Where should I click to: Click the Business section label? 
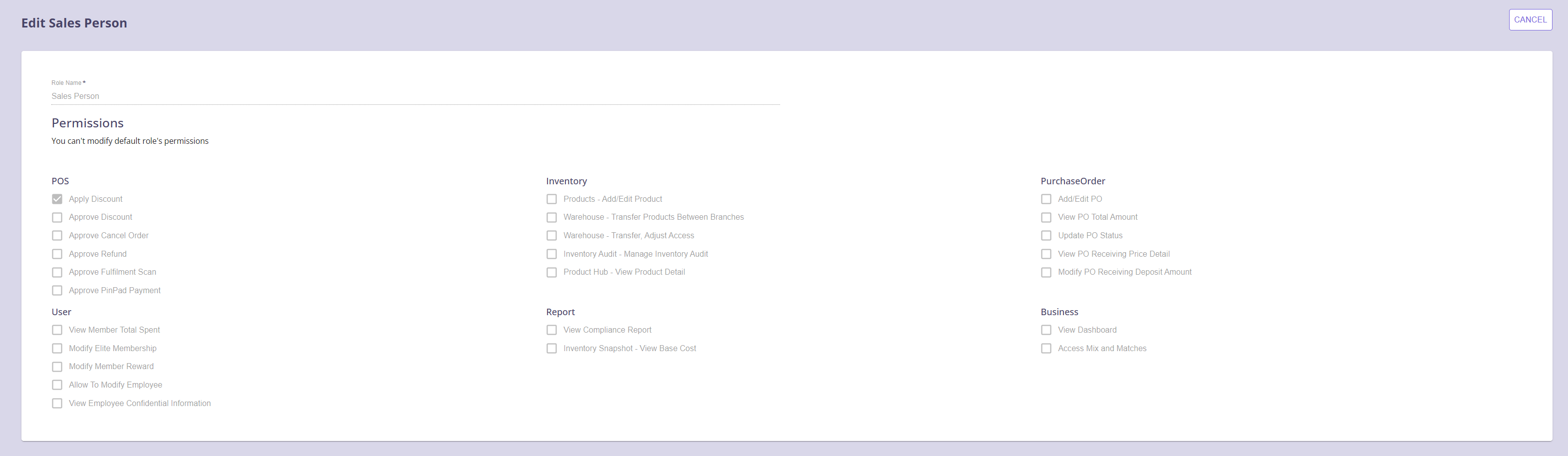point(1059,312)
